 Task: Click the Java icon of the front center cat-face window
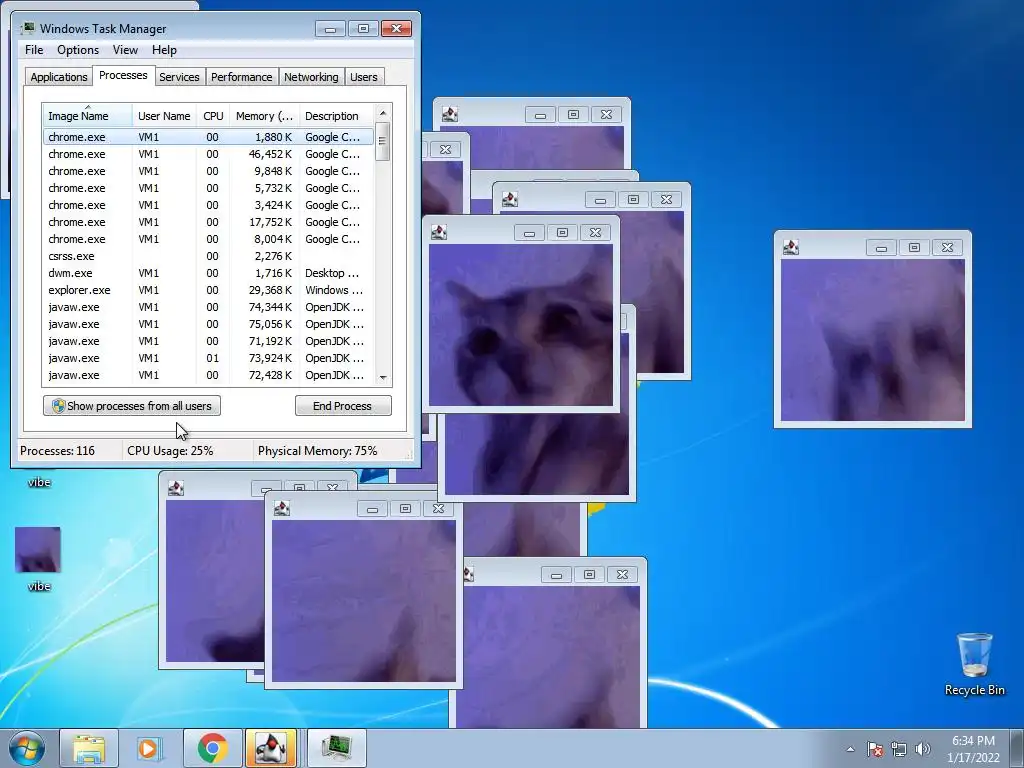(x=439, y=232)
